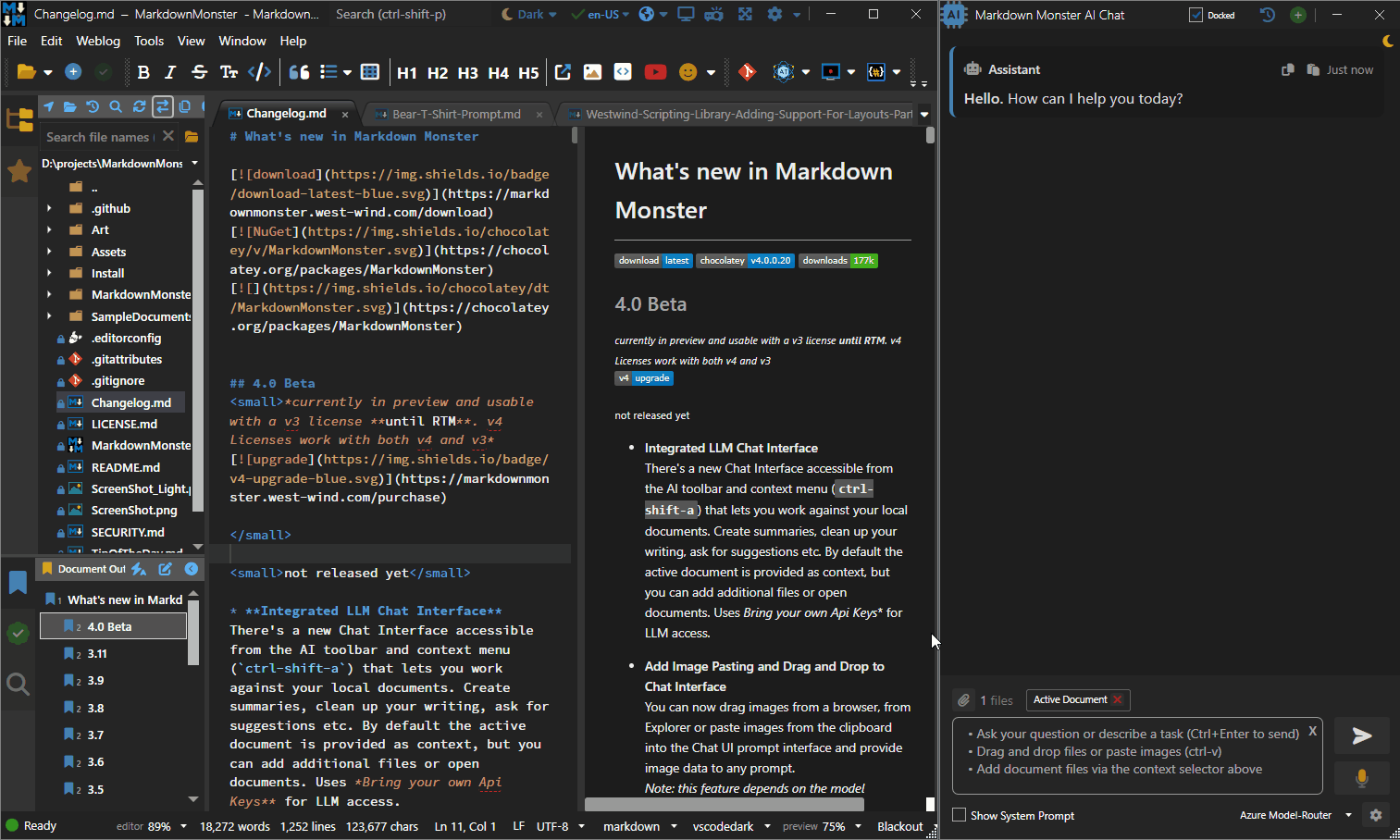The width and height of the screenshot is (1400, 840).
Task: Toggle sync folder with active document
Action: (x=162, y=106)
